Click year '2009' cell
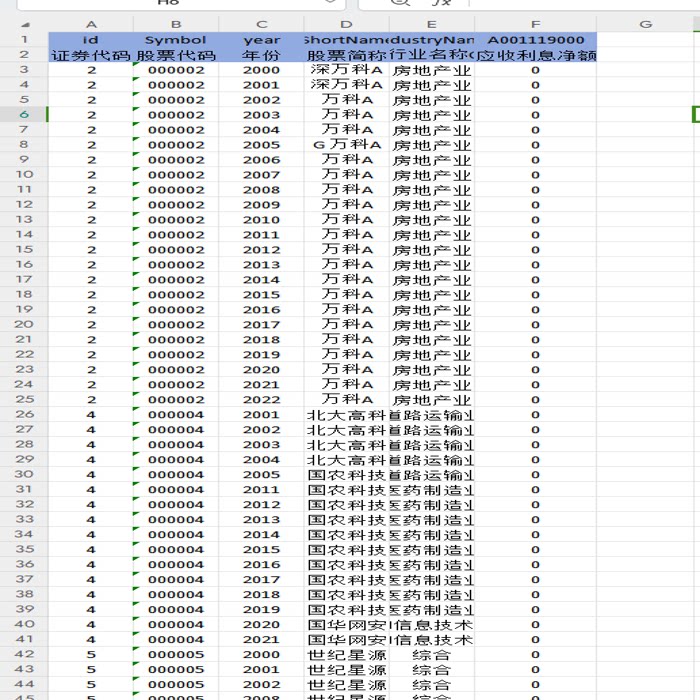The height and width of the screenshot is (700, 700). (262, 205)
